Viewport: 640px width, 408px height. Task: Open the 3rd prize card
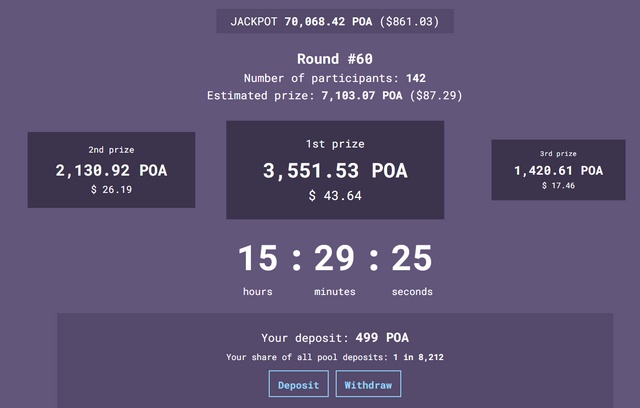(x=558, y=170)
